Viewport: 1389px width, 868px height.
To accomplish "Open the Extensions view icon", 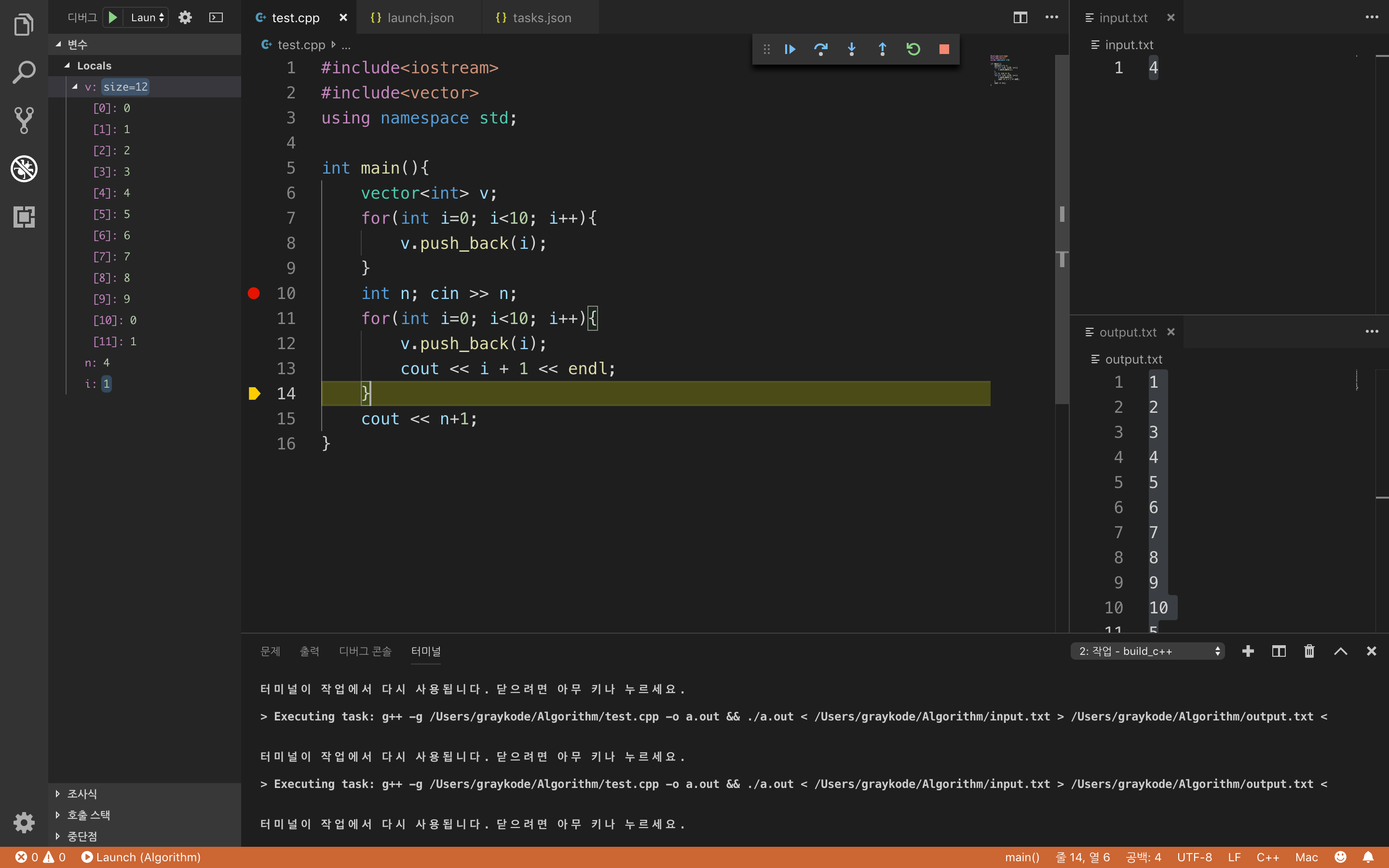I will (24, 217).
